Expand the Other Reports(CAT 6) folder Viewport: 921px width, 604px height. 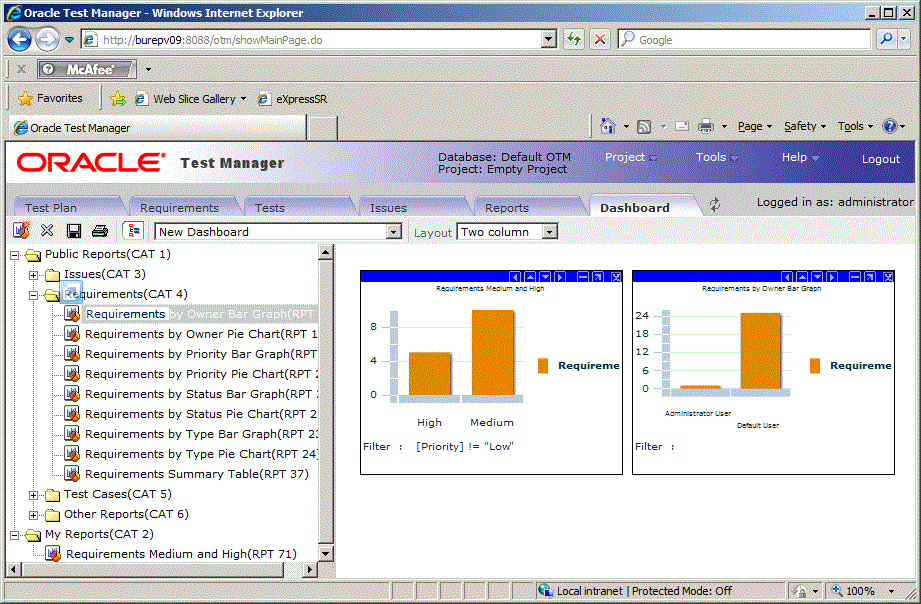[33, 515]
